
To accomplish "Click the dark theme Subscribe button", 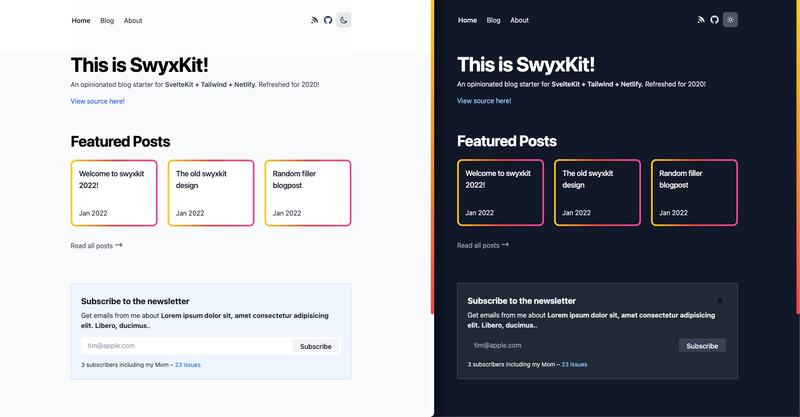I will tap(702, 346).
